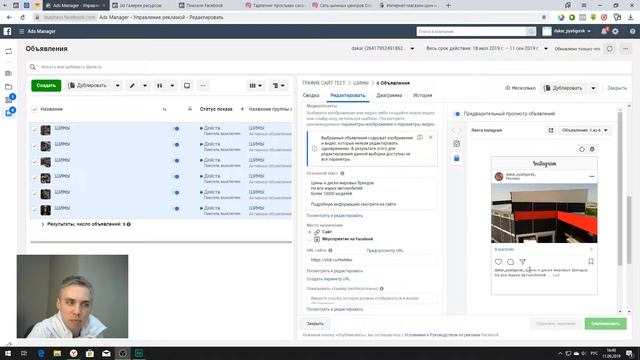Click the Facebook logo icon
Viewport: 640px width, 360px height.
point(7,31)
